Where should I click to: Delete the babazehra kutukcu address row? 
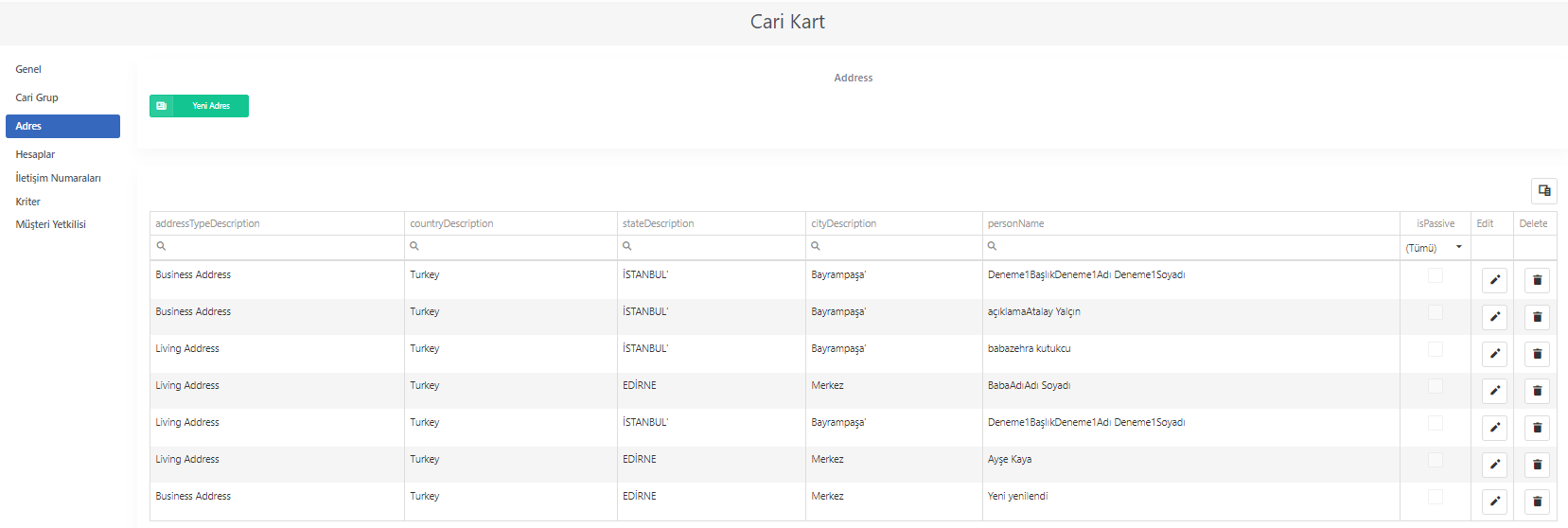click(1537, 354)
